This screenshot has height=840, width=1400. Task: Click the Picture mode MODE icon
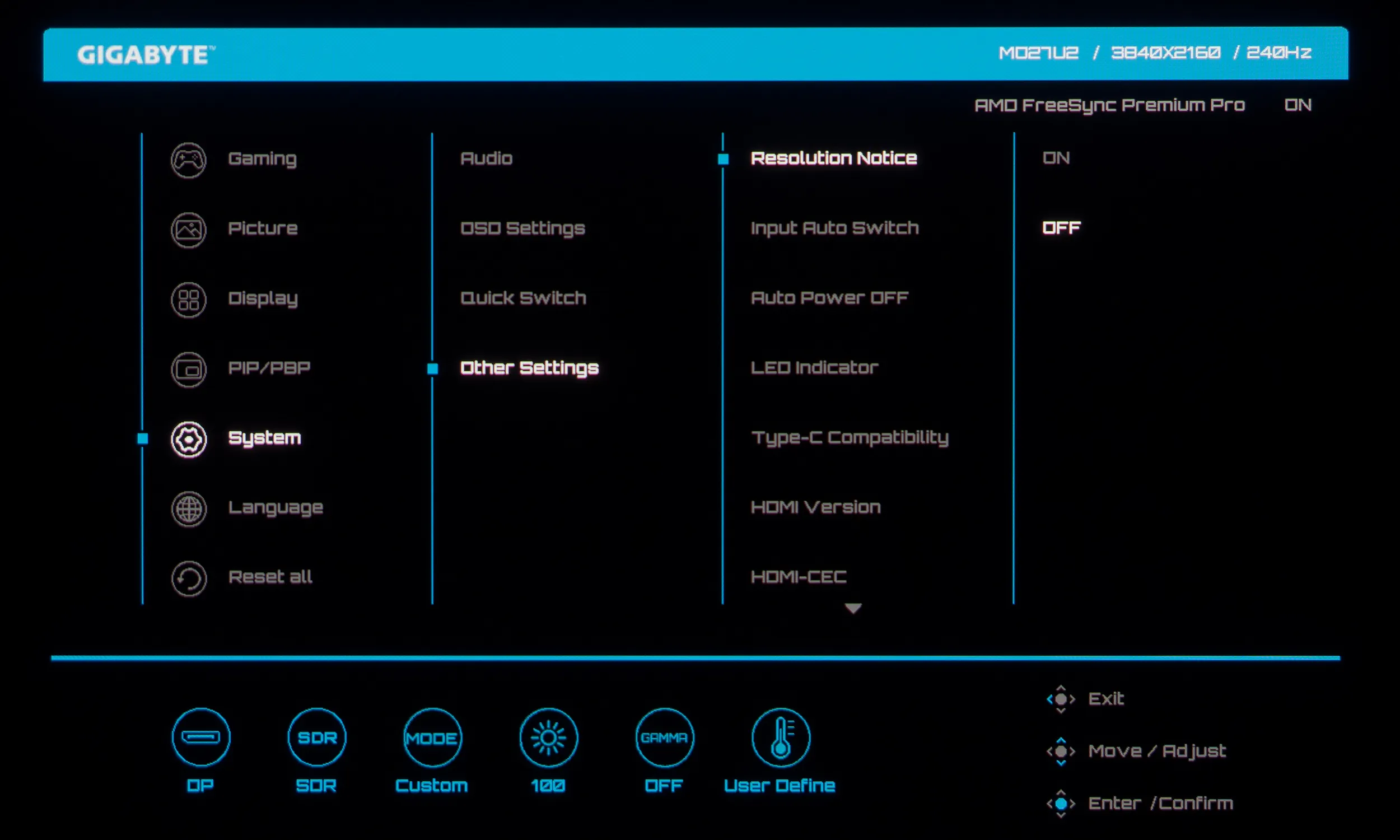tap(432, 737)
